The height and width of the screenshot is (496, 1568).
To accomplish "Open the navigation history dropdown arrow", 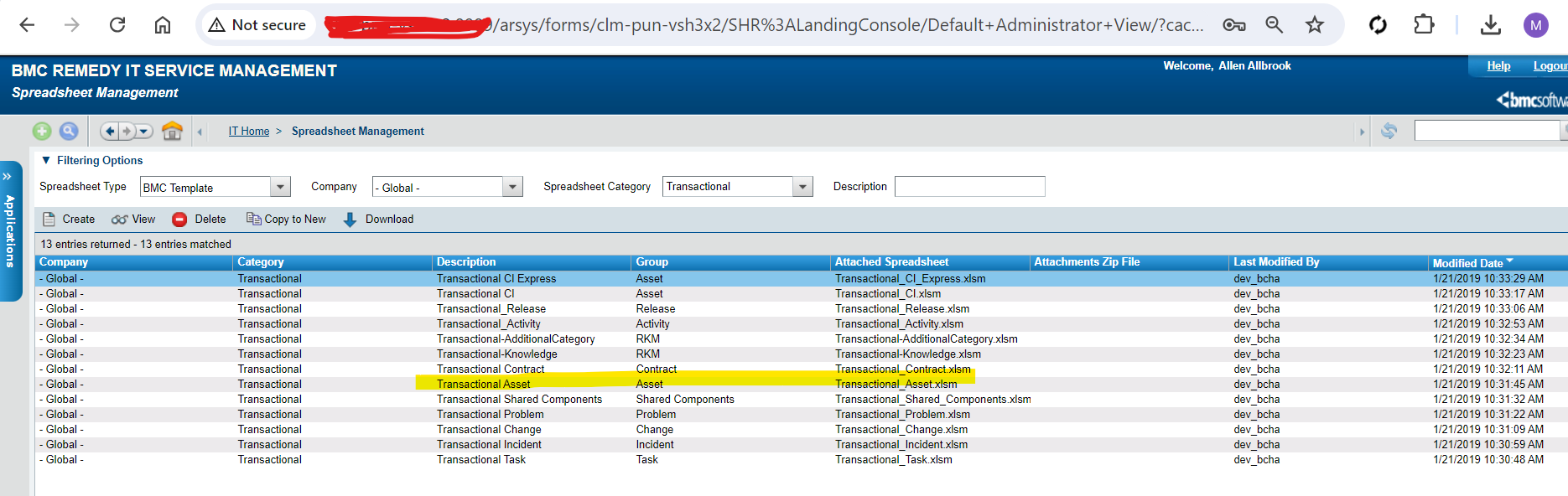I will [x=144, y=131].
